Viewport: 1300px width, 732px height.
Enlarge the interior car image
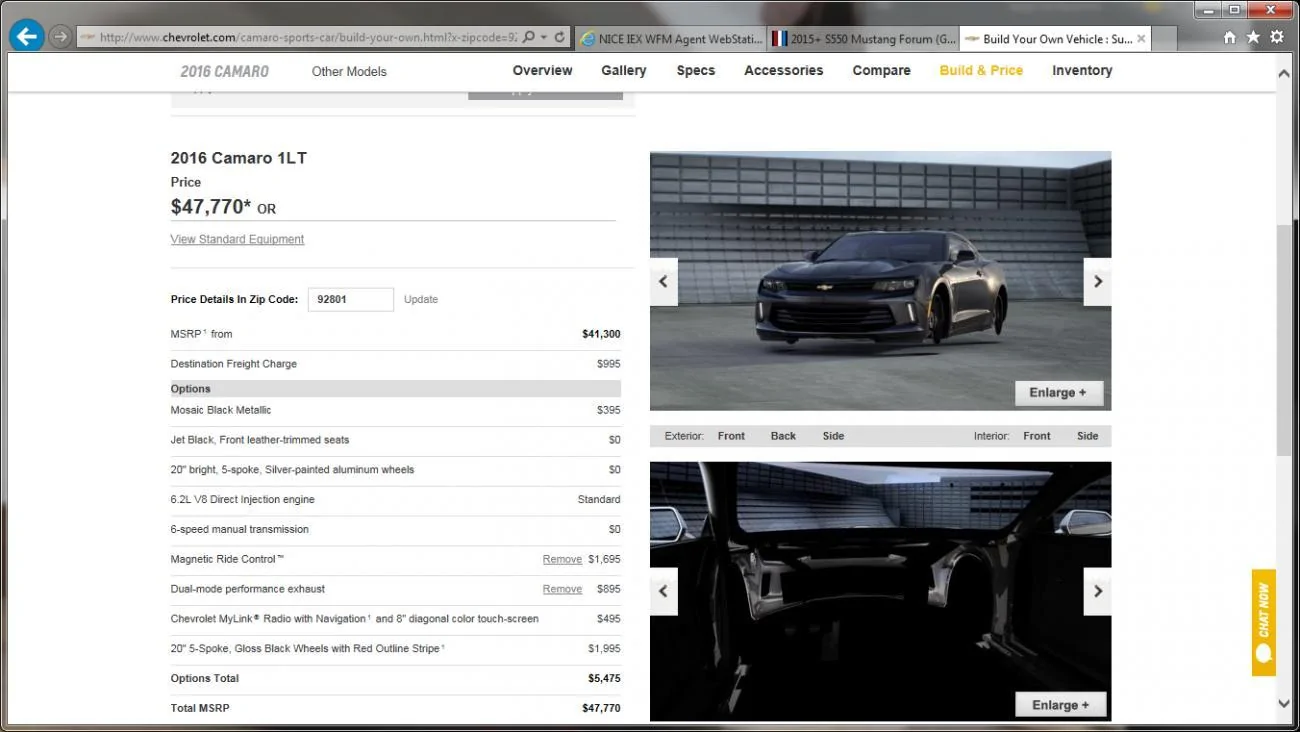(1061, 705)
